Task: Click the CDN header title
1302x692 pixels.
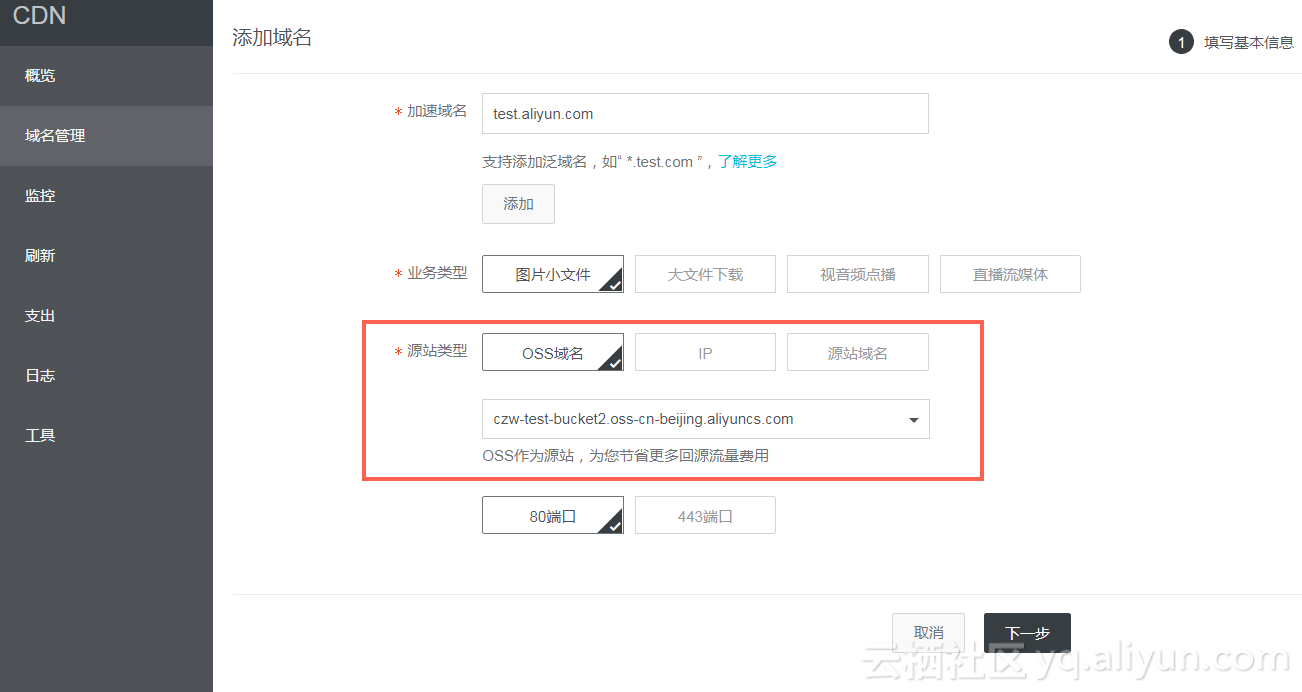Action: (40, 15)
